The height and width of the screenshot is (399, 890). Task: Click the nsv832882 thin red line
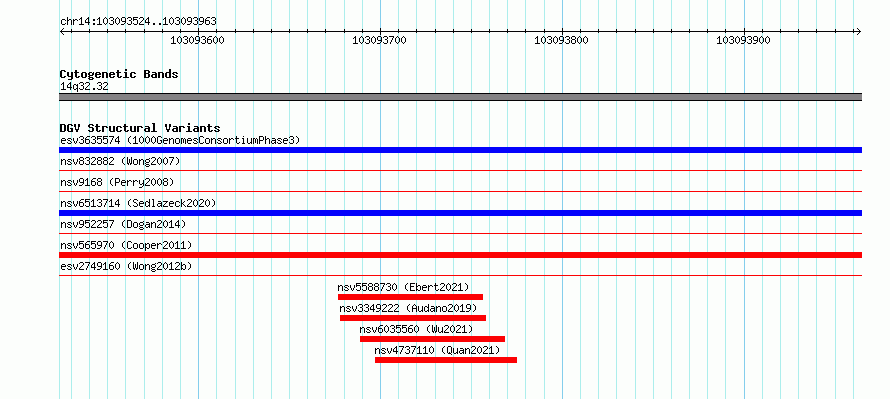460,170
